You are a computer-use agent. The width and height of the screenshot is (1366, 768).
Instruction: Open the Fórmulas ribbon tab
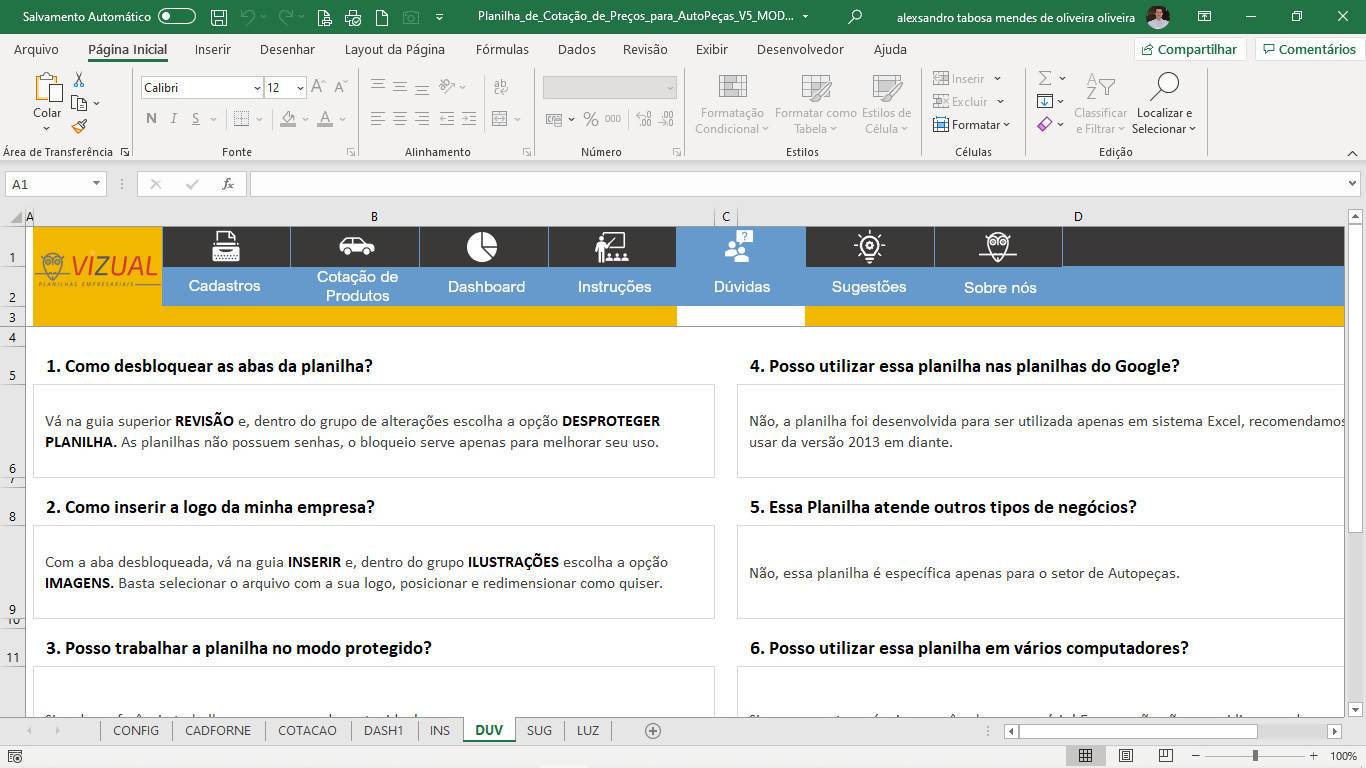pyautogui.click(x=502, y=49)
